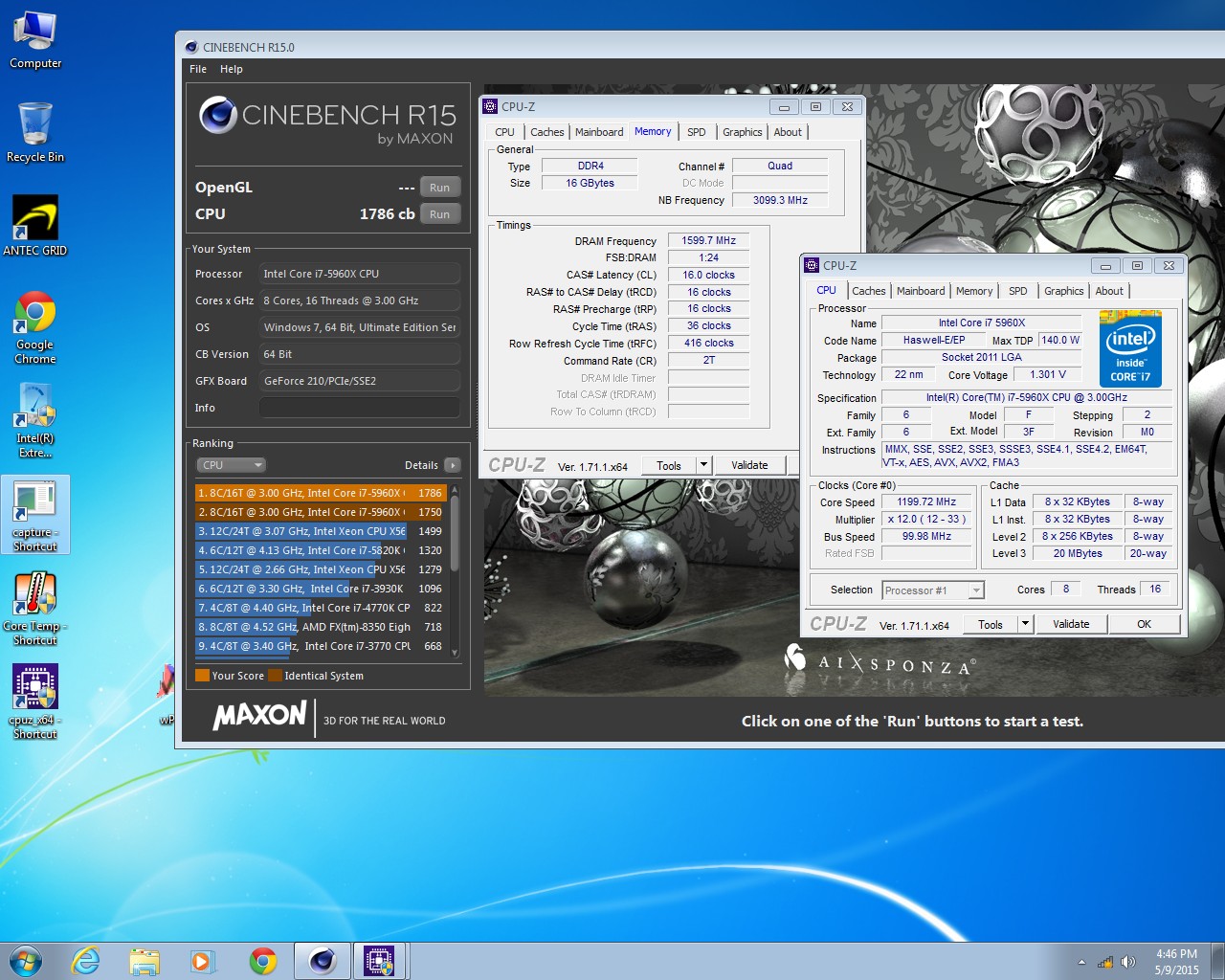Open About tab in front CPU-Z window
The width and height of the screenshot is (1225, 980).
pos(1109,291)
